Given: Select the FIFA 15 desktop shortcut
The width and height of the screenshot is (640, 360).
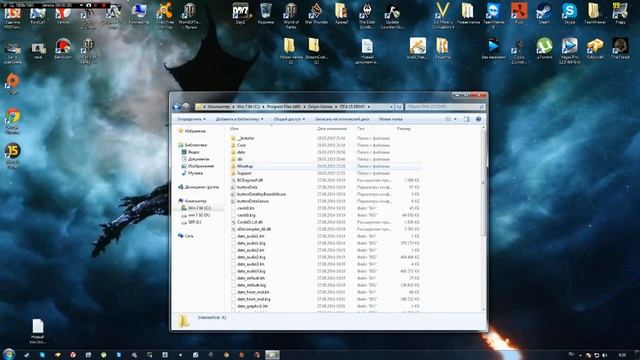Looking at the screenshot, I should (x=13, y=156).
